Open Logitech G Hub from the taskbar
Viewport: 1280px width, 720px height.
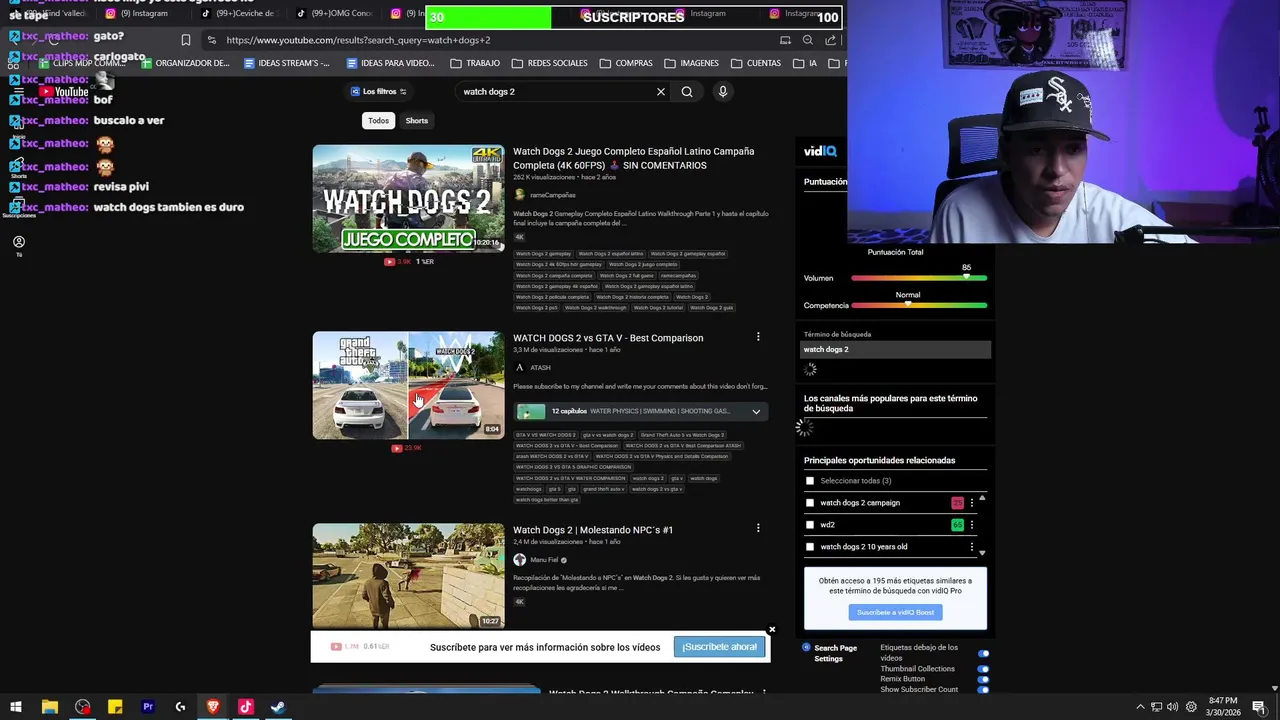[180, 707]
